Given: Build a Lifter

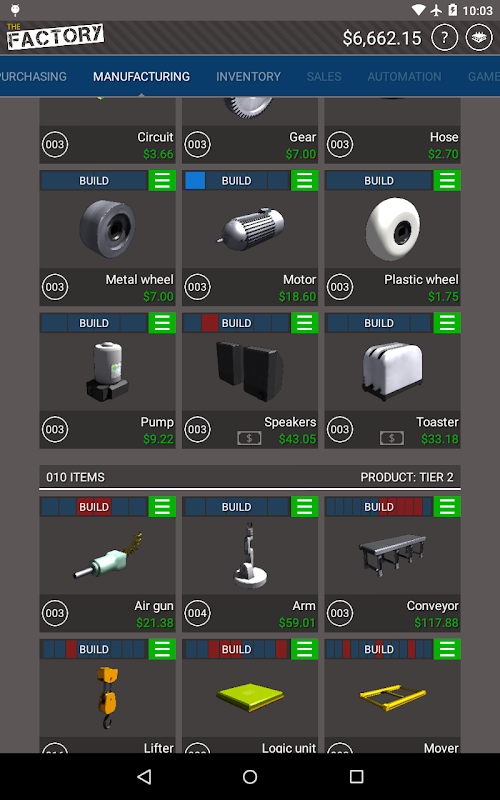Looking at the screenshot, I should point(94,649).
